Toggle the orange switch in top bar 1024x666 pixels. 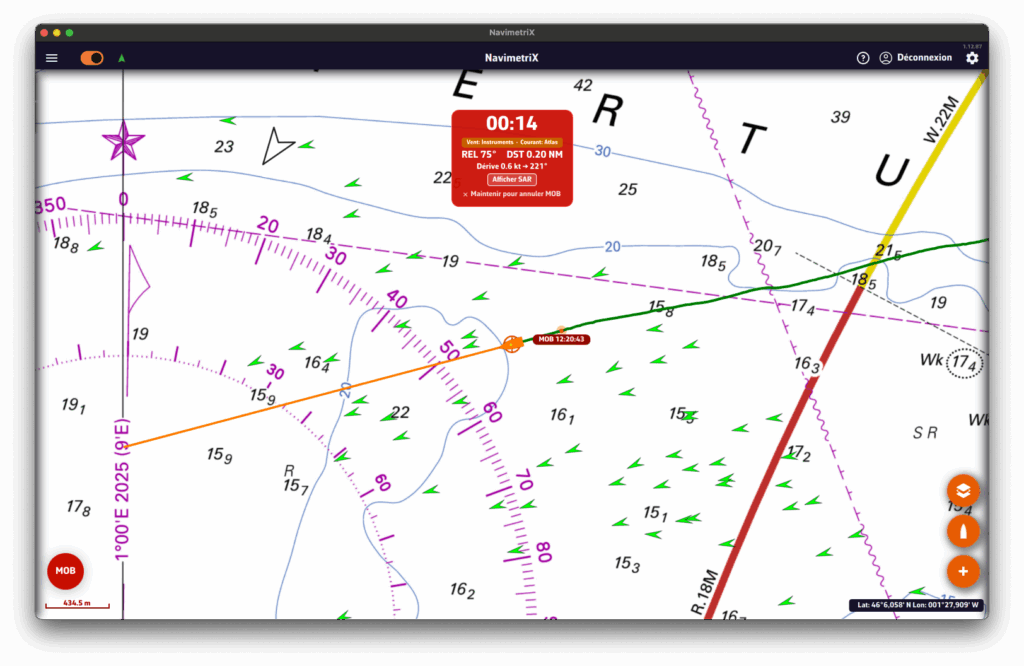92,58
